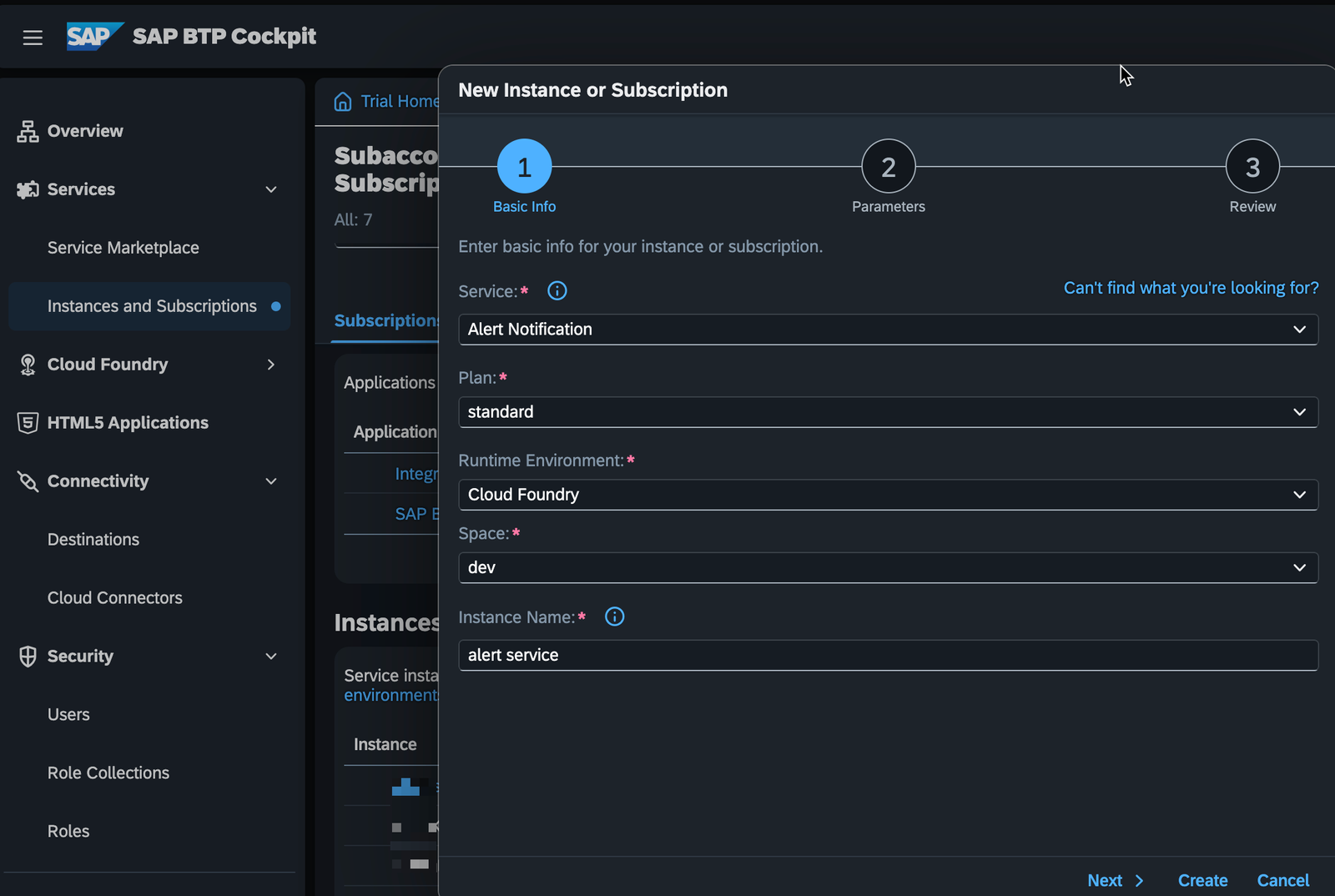Click the Create button
The image size is (1335, 896).
pyautogui.click(x=1202, y=880)
